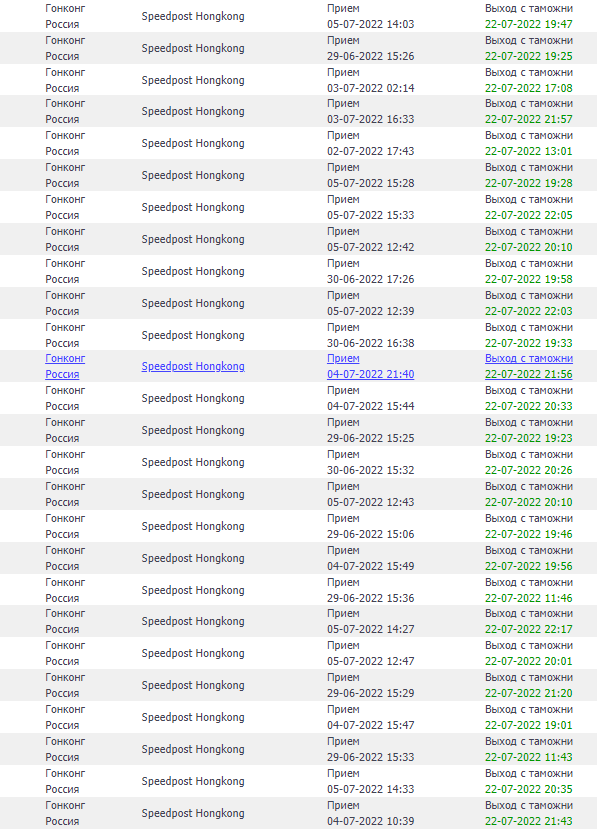Image resolution: width=597 pixels, height=832 pixels.
Task: Select row with acceptance 29-06-2022 15:26
Action: (x=298, y=48)
